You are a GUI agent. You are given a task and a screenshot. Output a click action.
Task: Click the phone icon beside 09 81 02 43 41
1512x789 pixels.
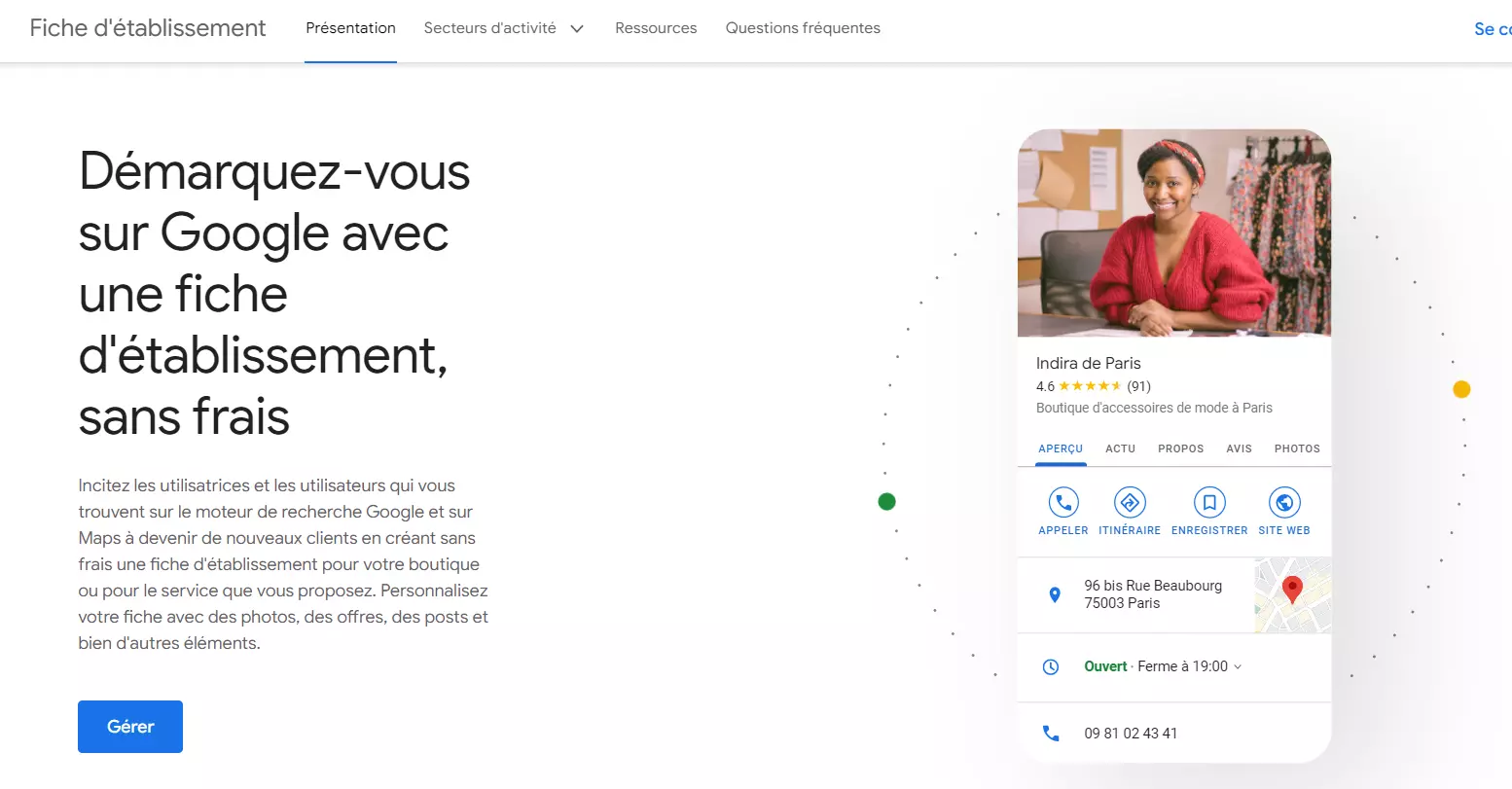coord(1051,734)
